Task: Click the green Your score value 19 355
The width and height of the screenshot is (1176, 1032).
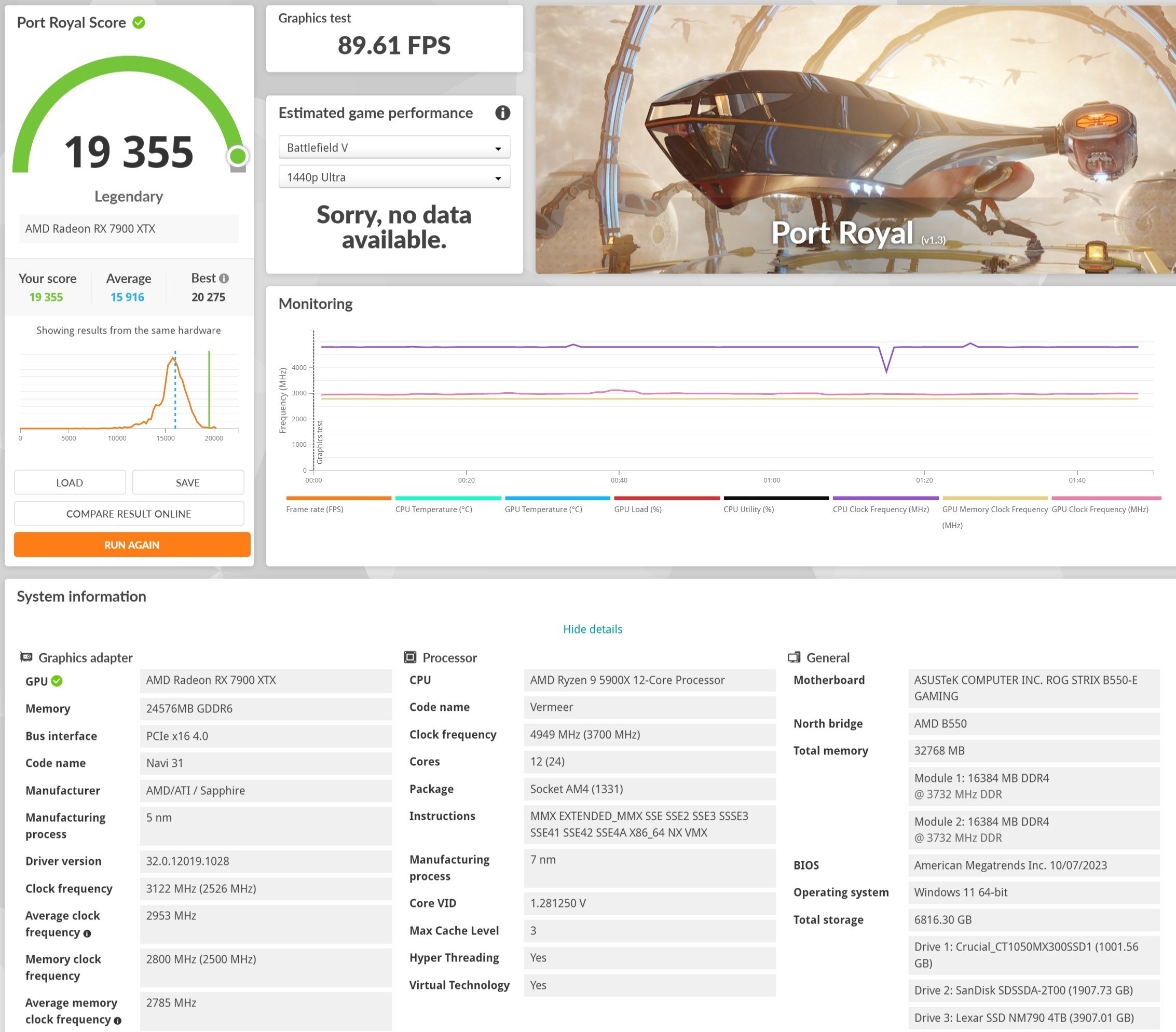Action: pos(46,297)
